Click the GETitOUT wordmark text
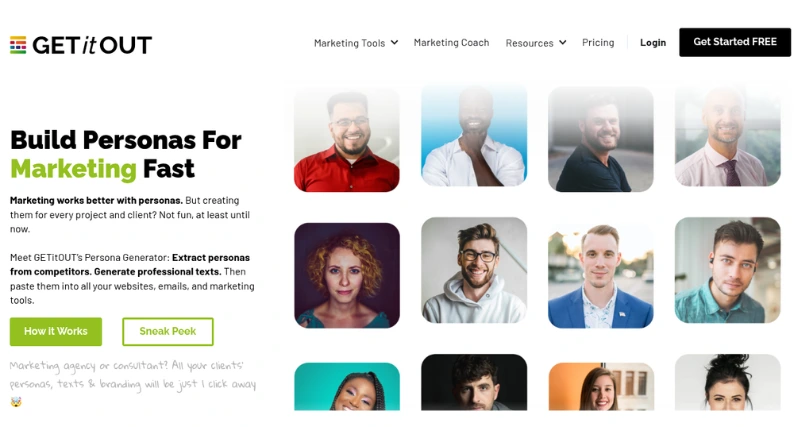Image resolution: width=800 pixels, height=427 pixels. pos(92,45)
